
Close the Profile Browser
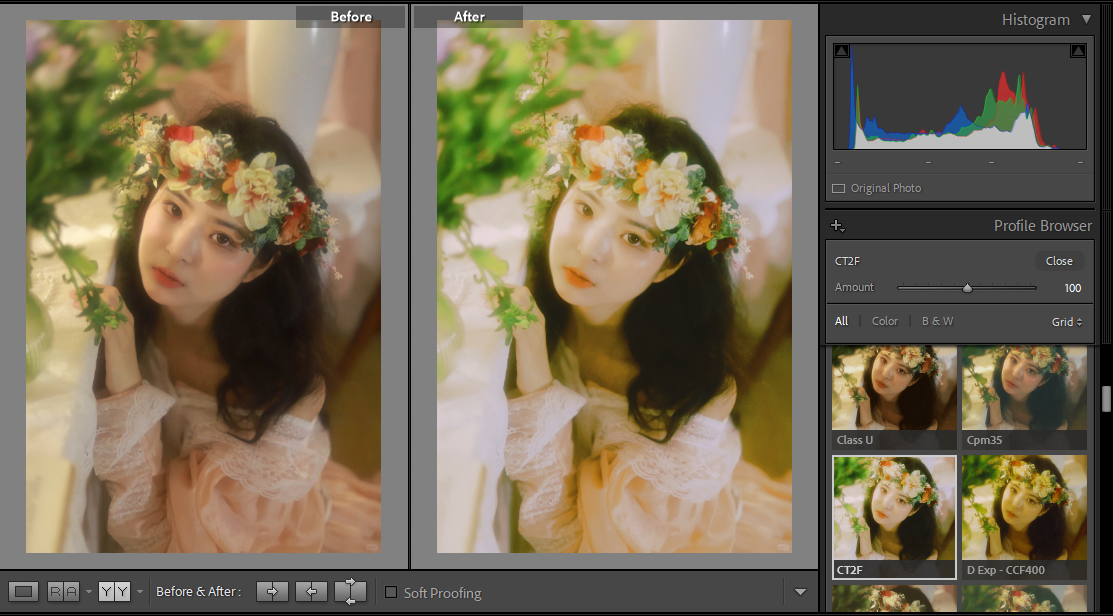pos(1059,261)
